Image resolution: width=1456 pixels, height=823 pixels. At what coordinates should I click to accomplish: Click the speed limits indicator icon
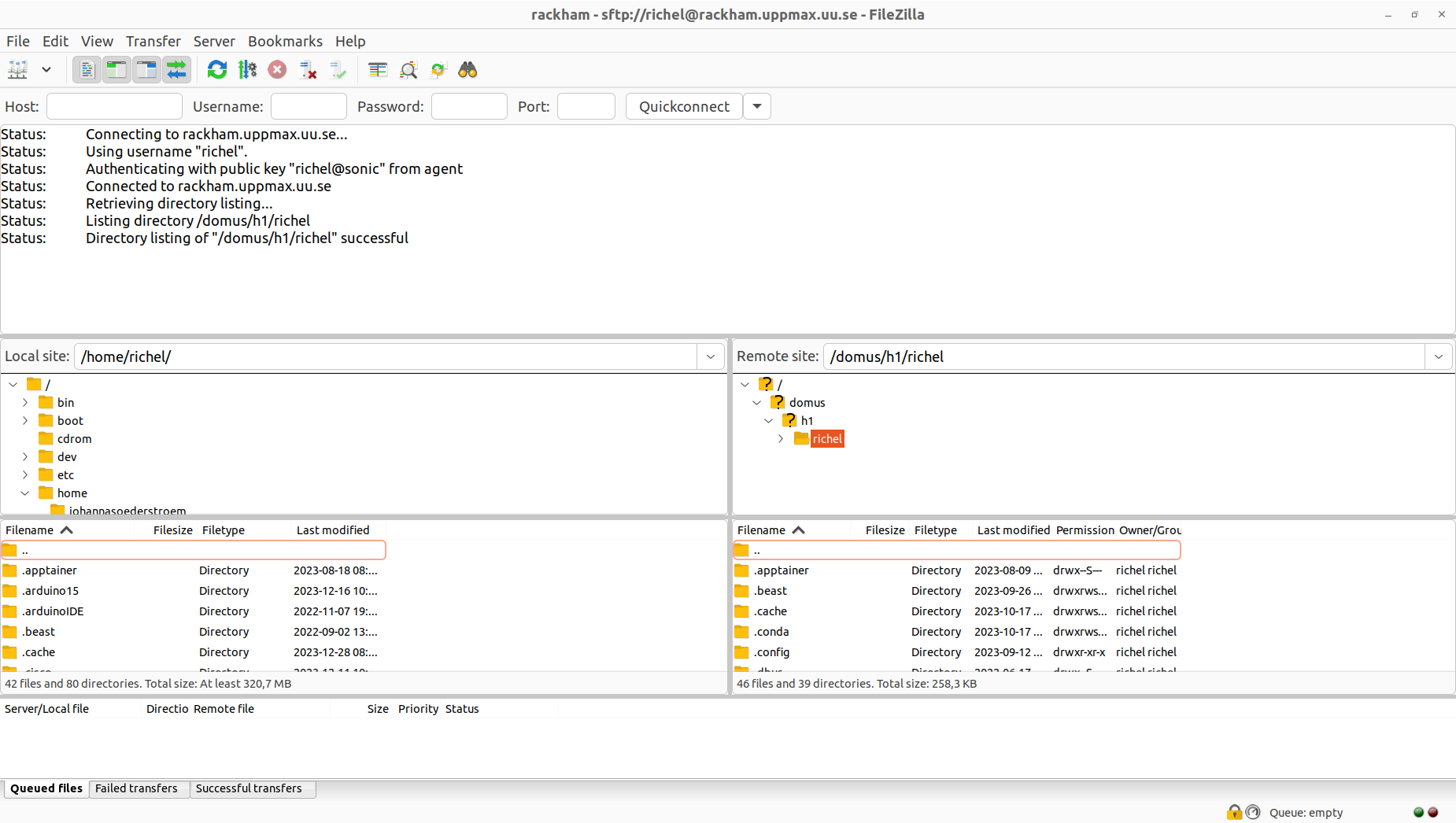[x=1253, y=812]
